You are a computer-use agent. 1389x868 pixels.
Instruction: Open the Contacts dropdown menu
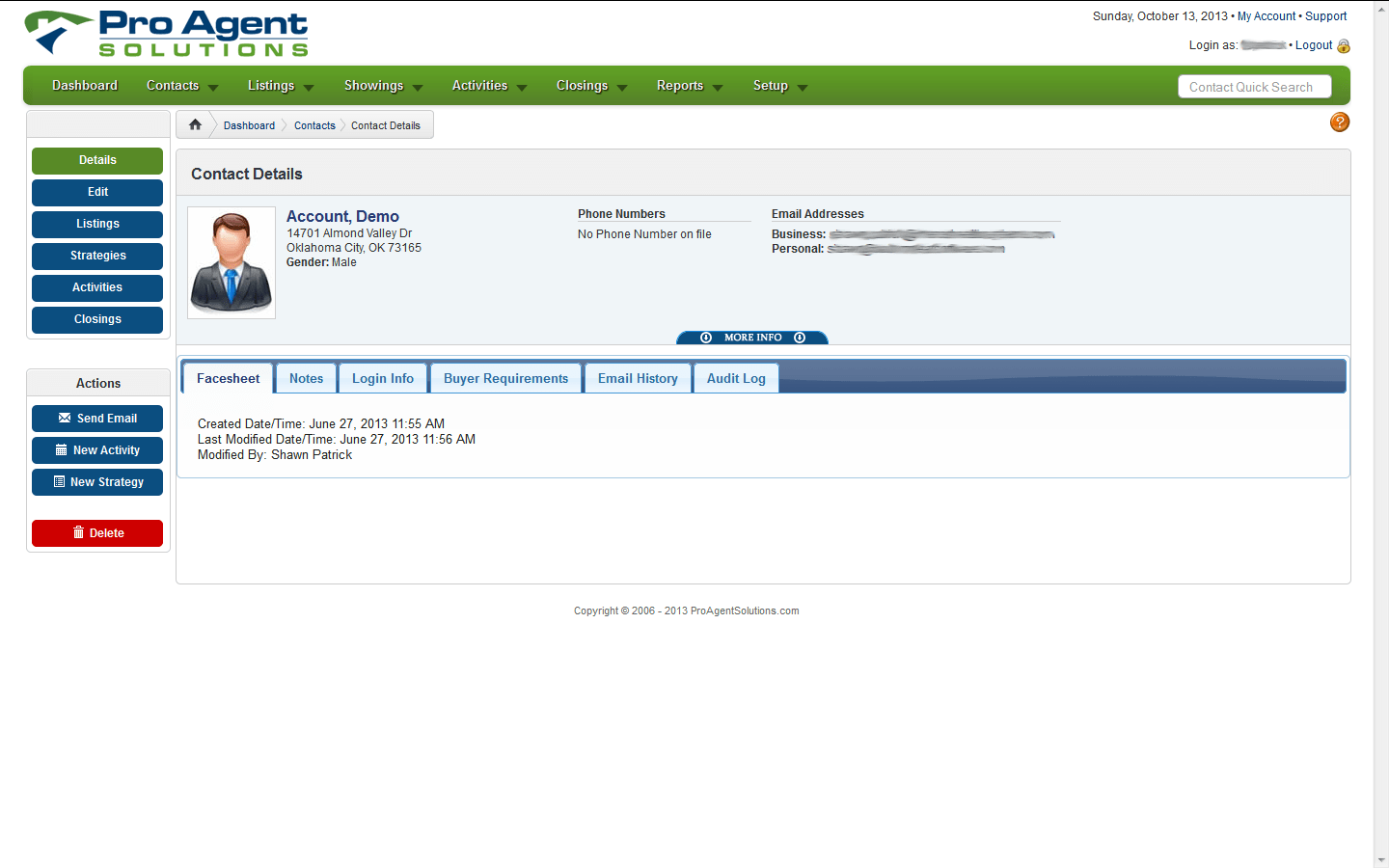coord(182,86)
